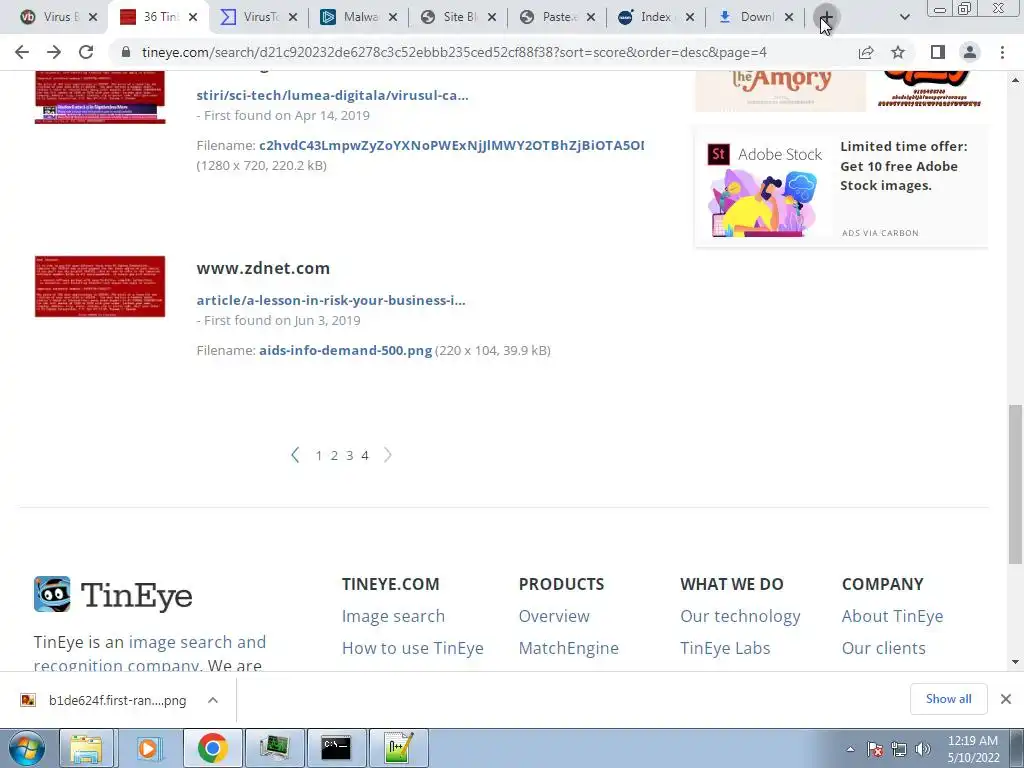This screenshot has width=1024, height=768.
Task: Switch to the Downloads tab
Action: tap(756, 17)
